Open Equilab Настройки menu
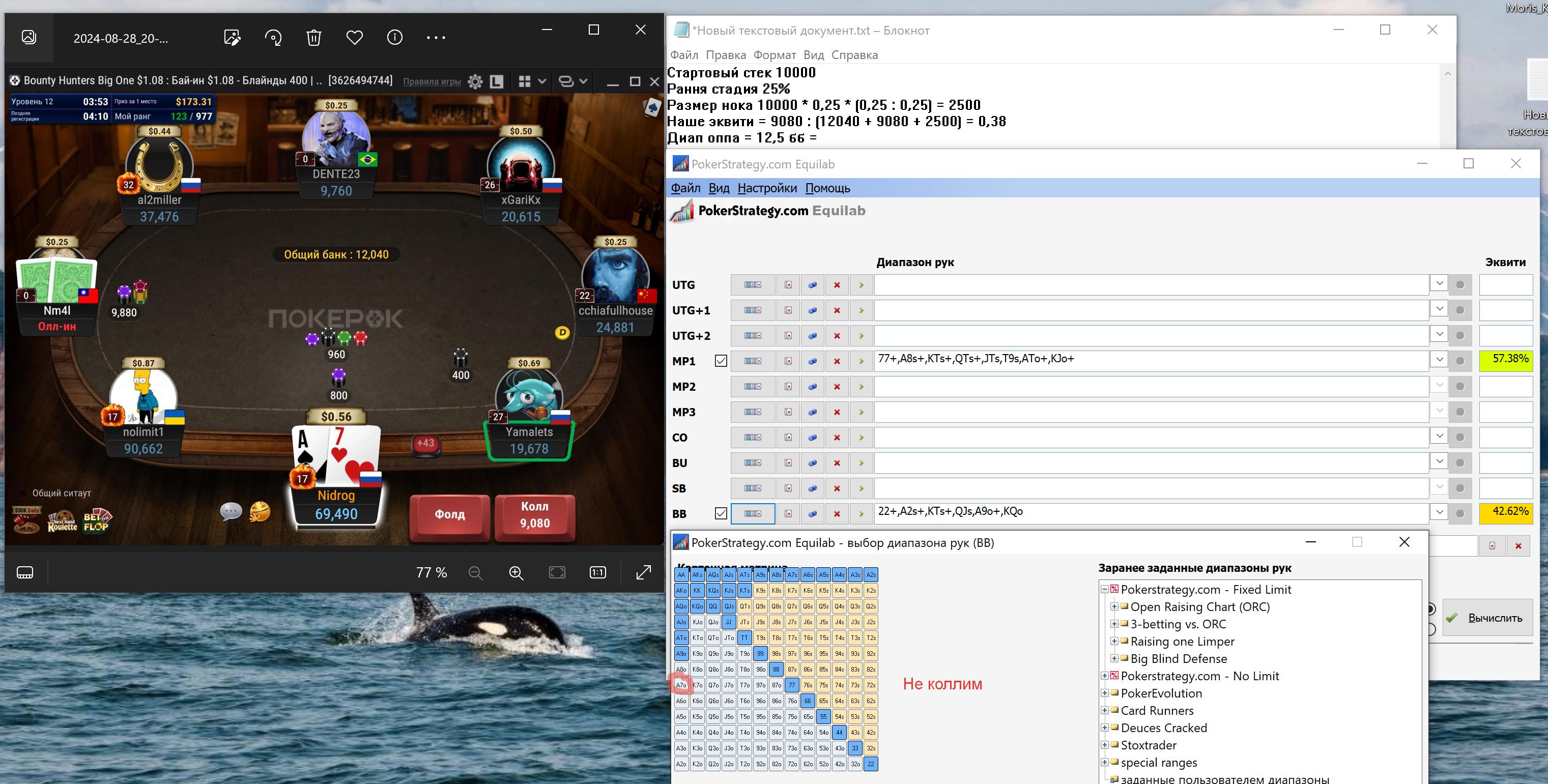 [767, 188]
